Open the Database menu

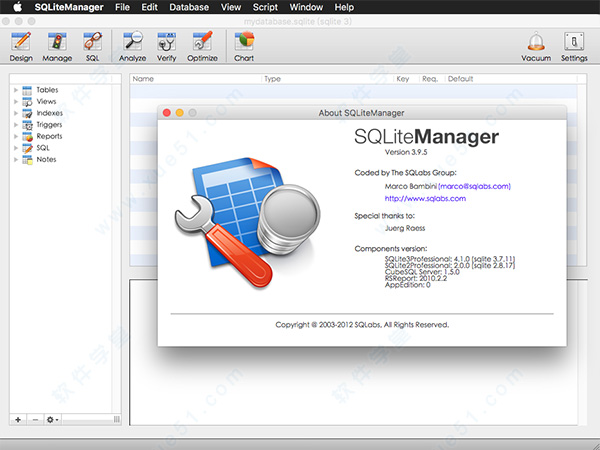[x=189, y=7]
